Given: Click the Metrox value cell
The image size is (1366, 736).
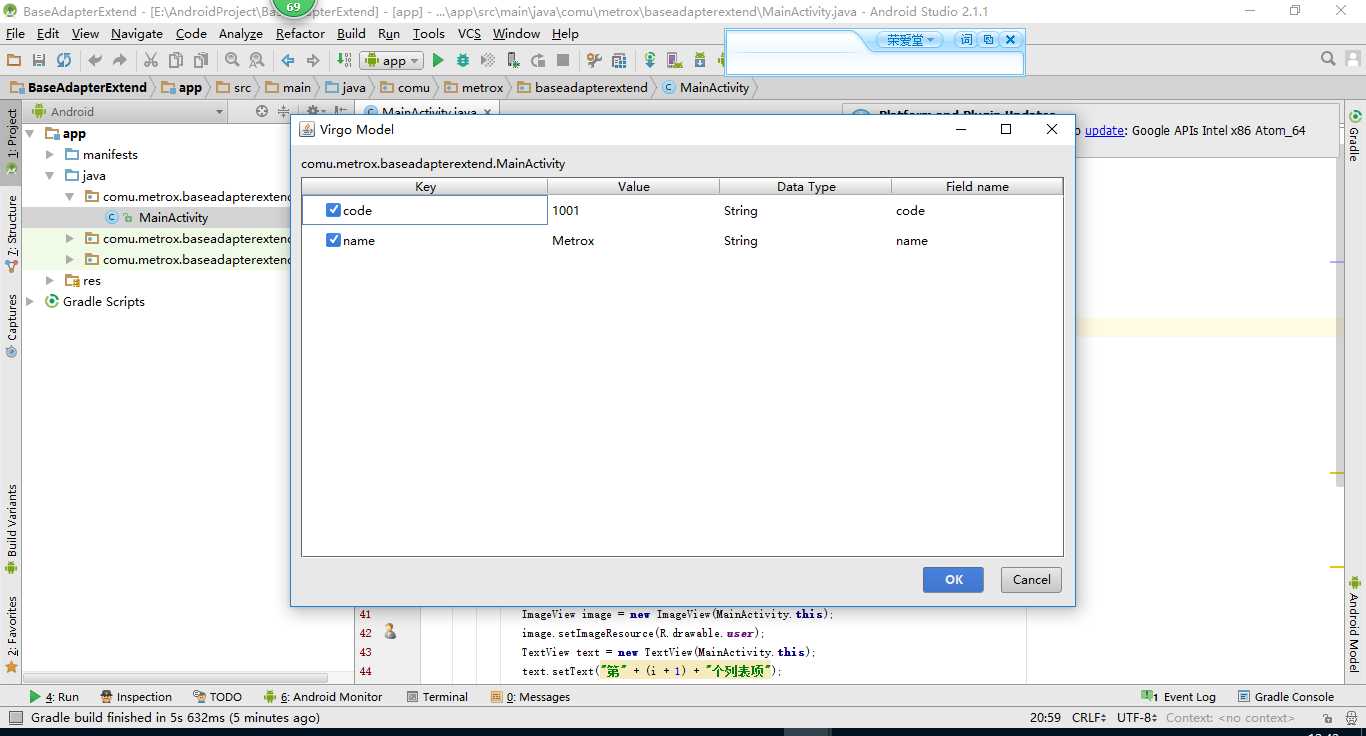Looking at the screenshot, I should [x=633, y=240].
